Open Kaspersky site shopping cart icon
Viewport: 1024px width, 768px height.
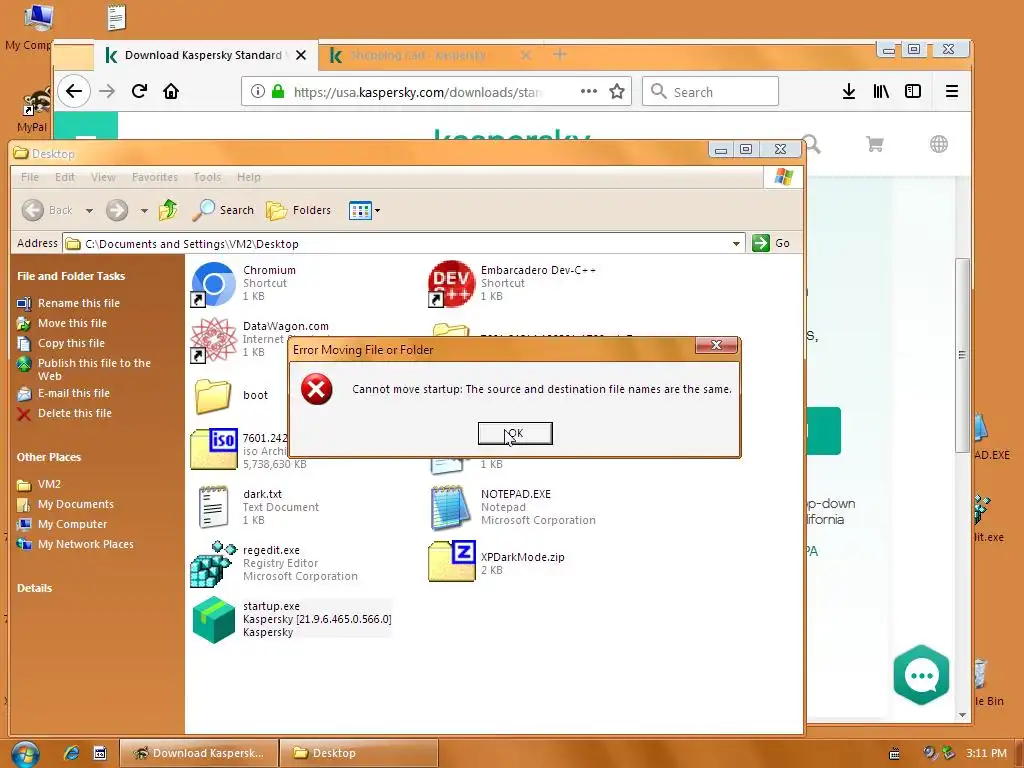874,144
